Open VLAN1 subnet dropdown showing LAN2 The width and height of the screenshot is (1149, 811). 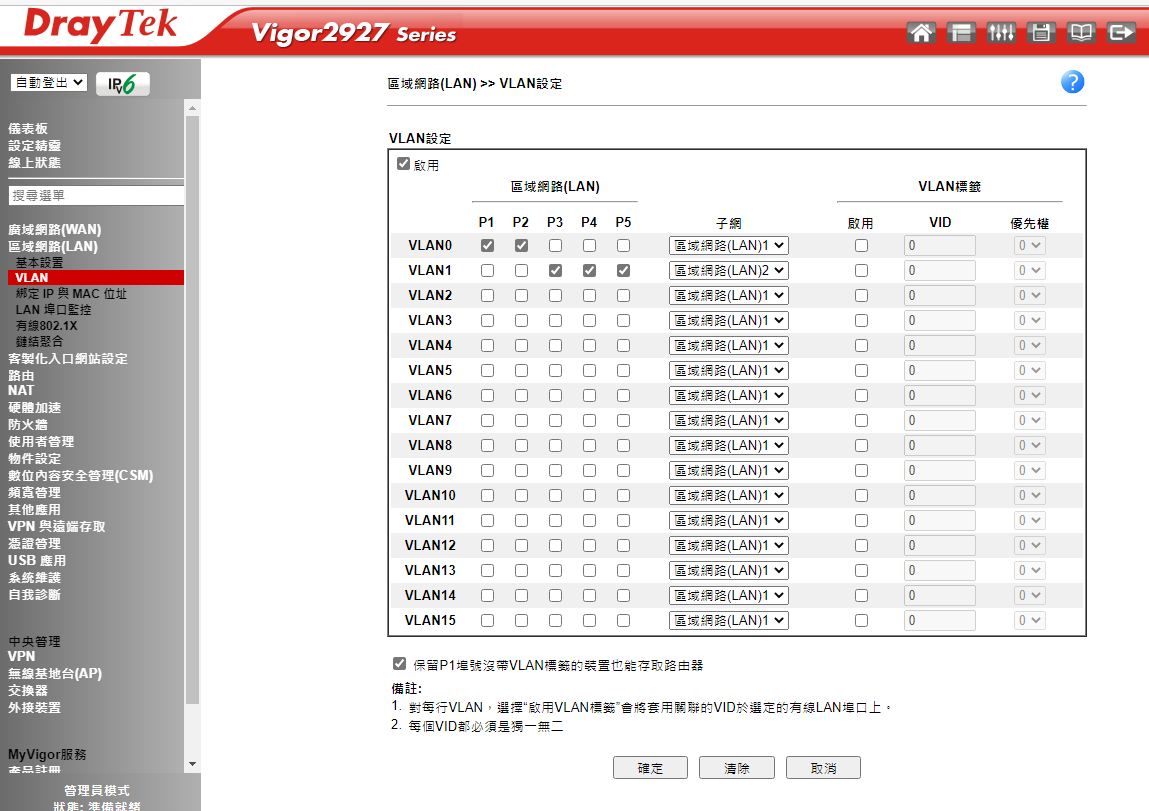[729, 270]
